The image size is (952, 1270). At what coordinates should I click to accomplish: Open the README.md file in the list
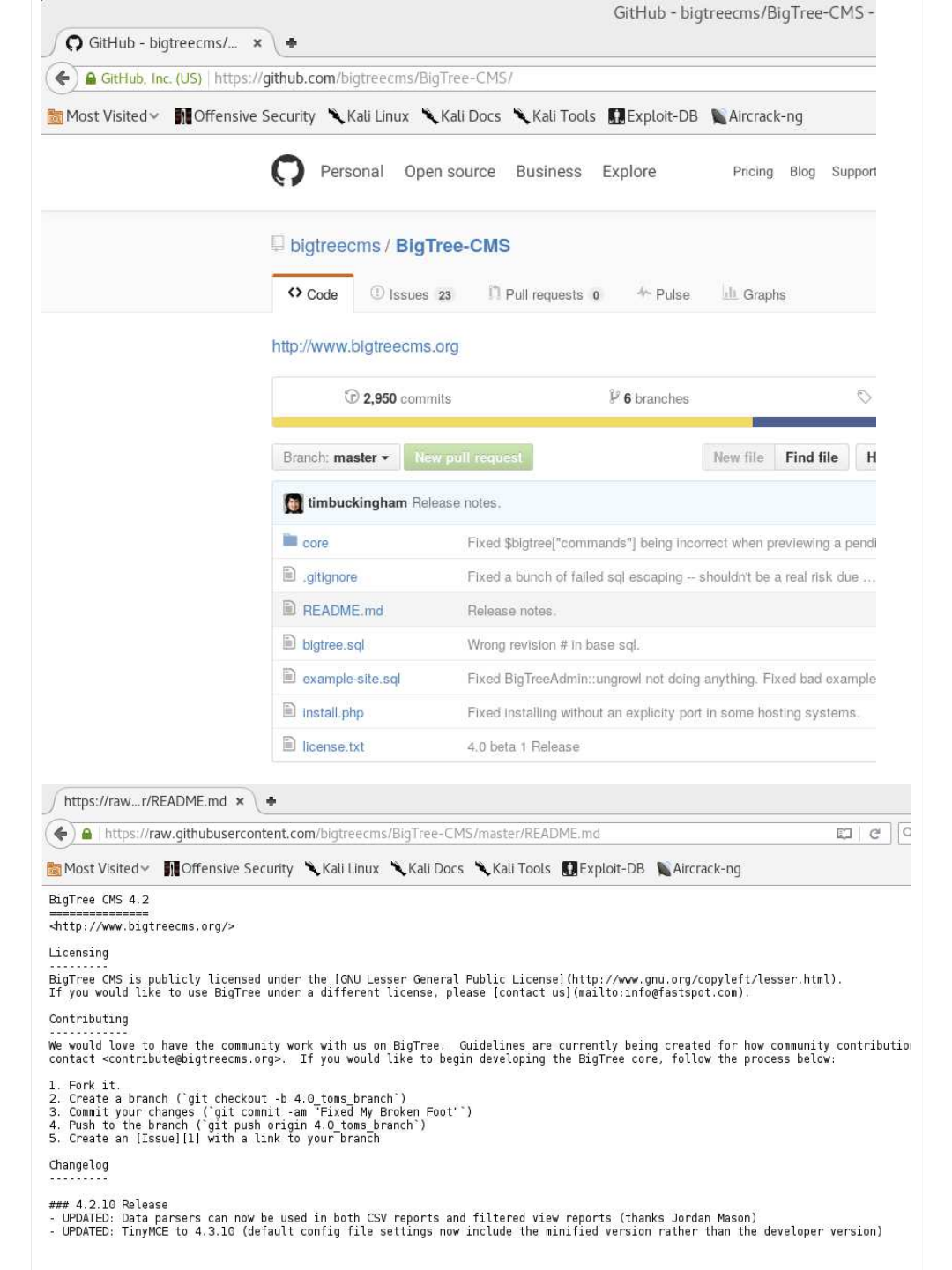(343, 611)
